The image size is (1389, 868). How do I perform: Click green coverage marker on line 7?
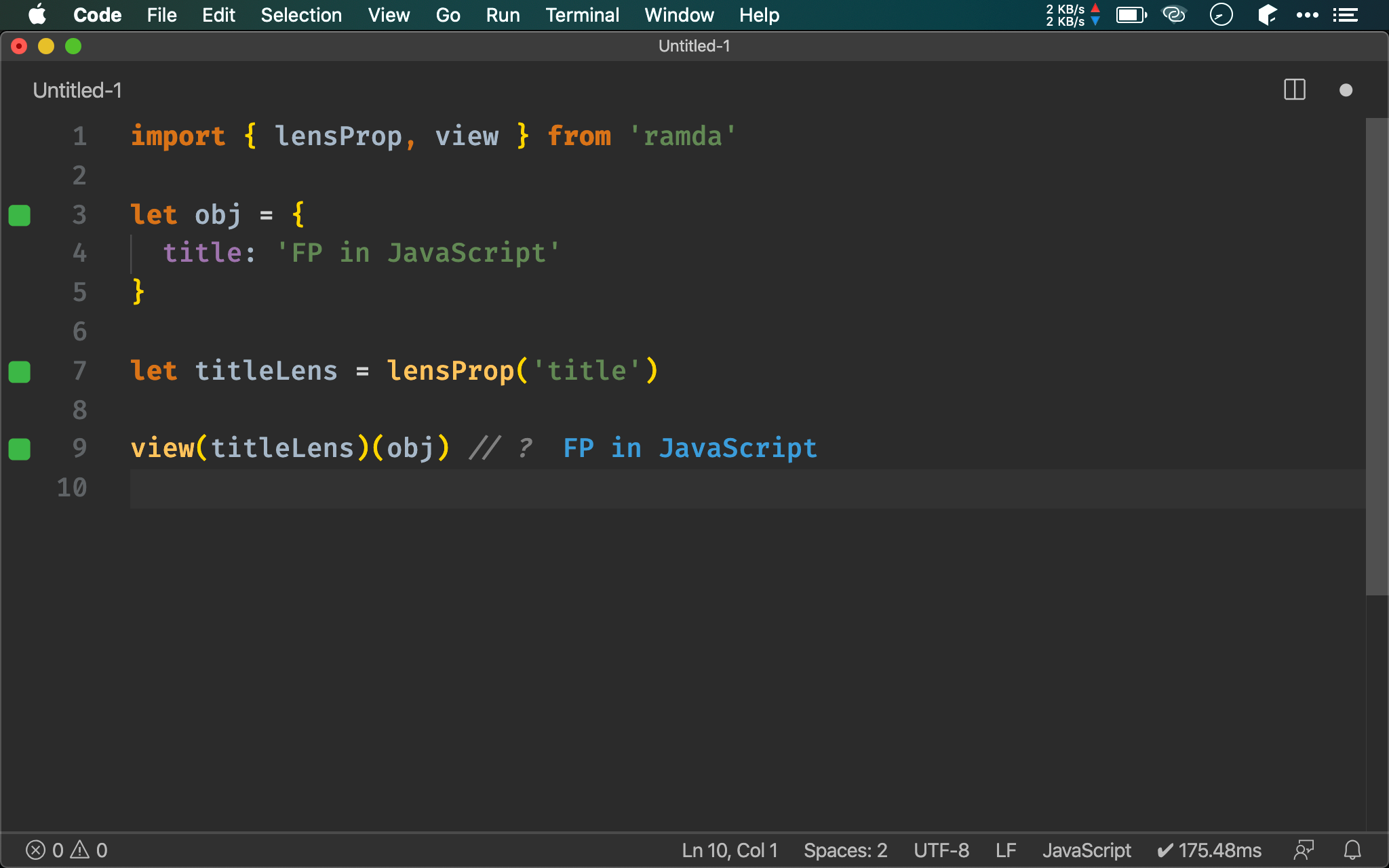(20, 372)
